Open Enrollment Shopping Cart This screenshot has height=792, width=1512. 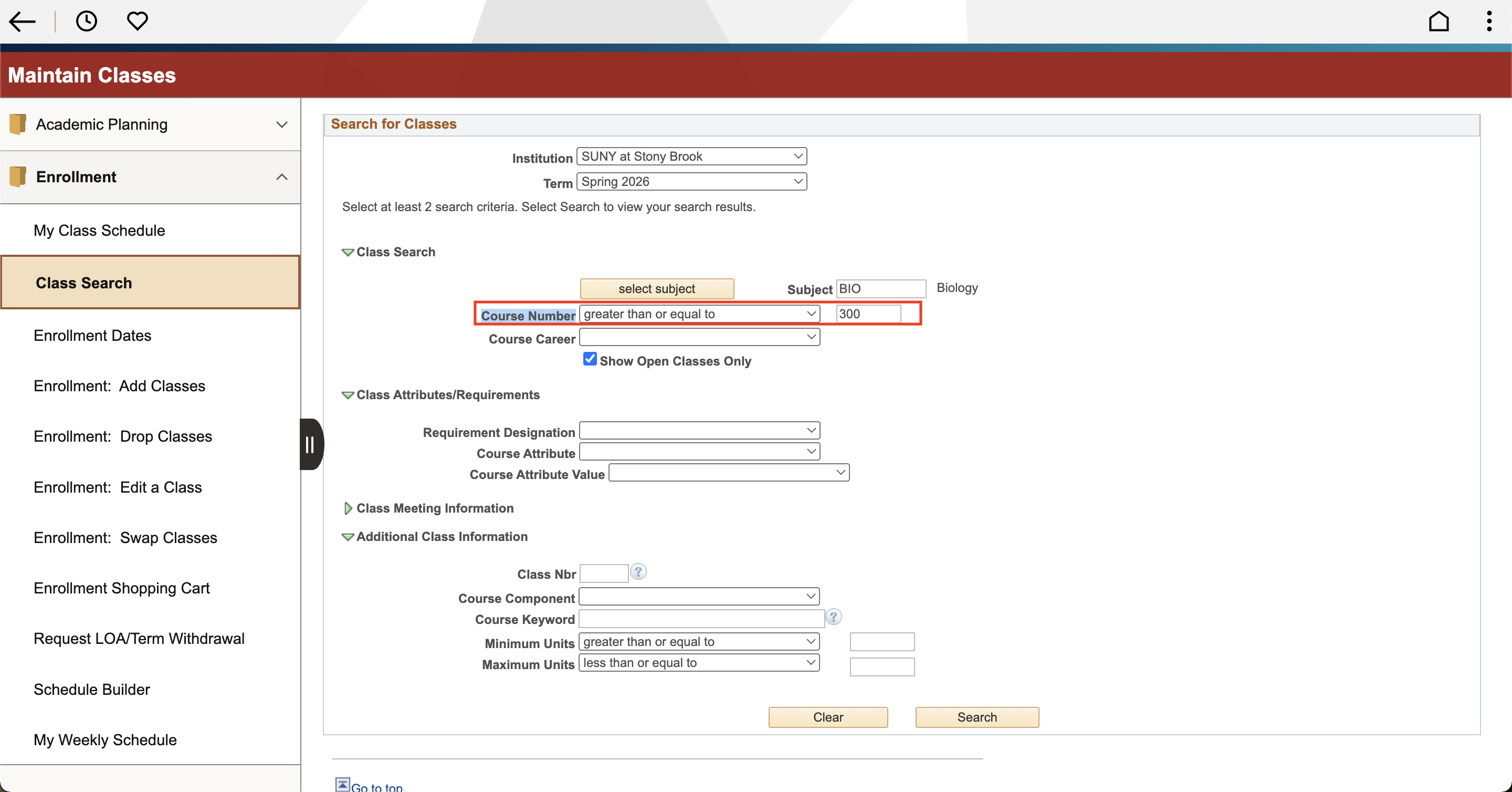tap(150, 588)
